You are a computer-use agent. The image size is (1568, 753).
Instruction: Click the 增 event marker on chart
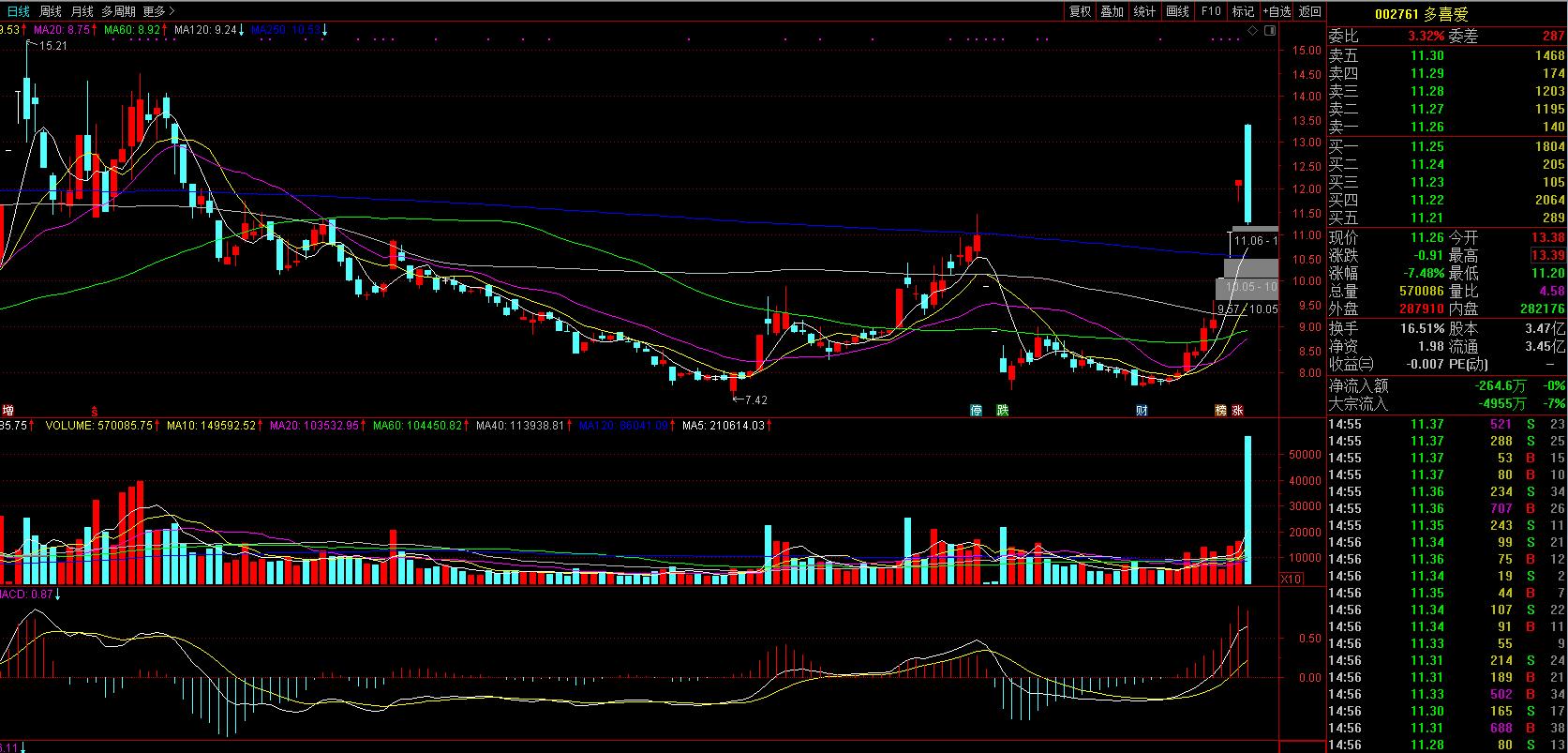click(8, 411)
